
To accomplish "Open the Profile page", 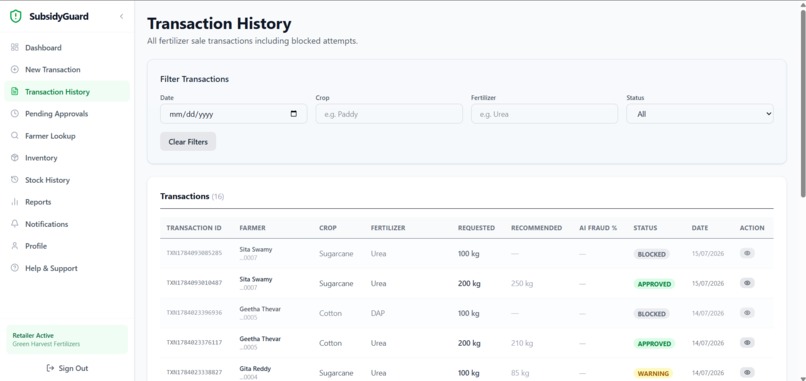I will coord(67,246).
